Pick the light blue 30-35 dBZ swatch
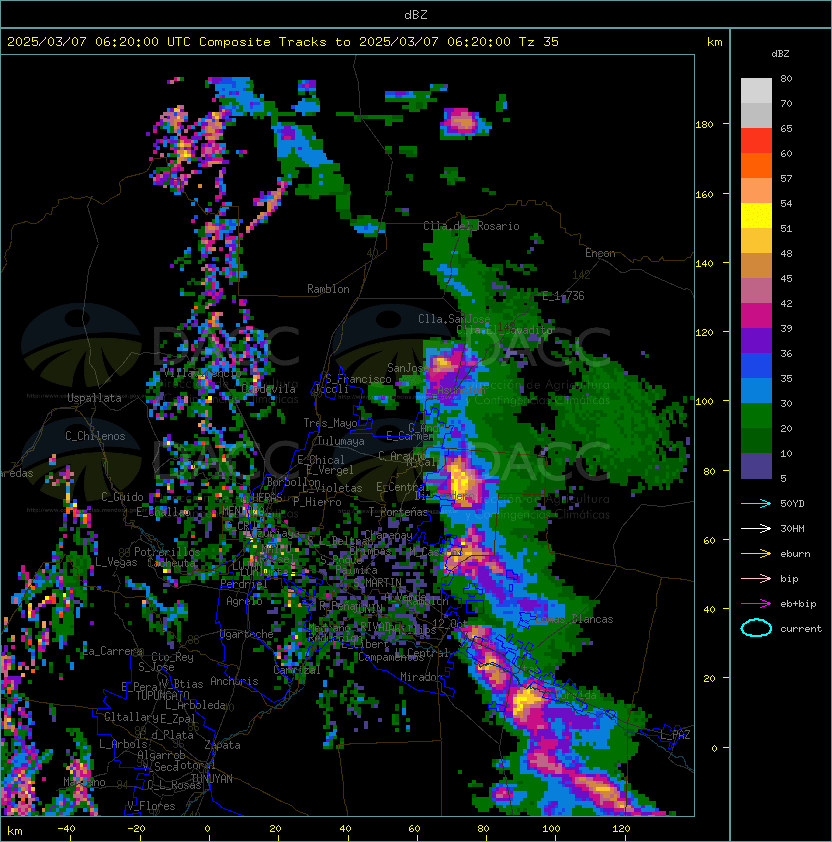Viewport: 832px width, 842px height. (x=756, y=391)
